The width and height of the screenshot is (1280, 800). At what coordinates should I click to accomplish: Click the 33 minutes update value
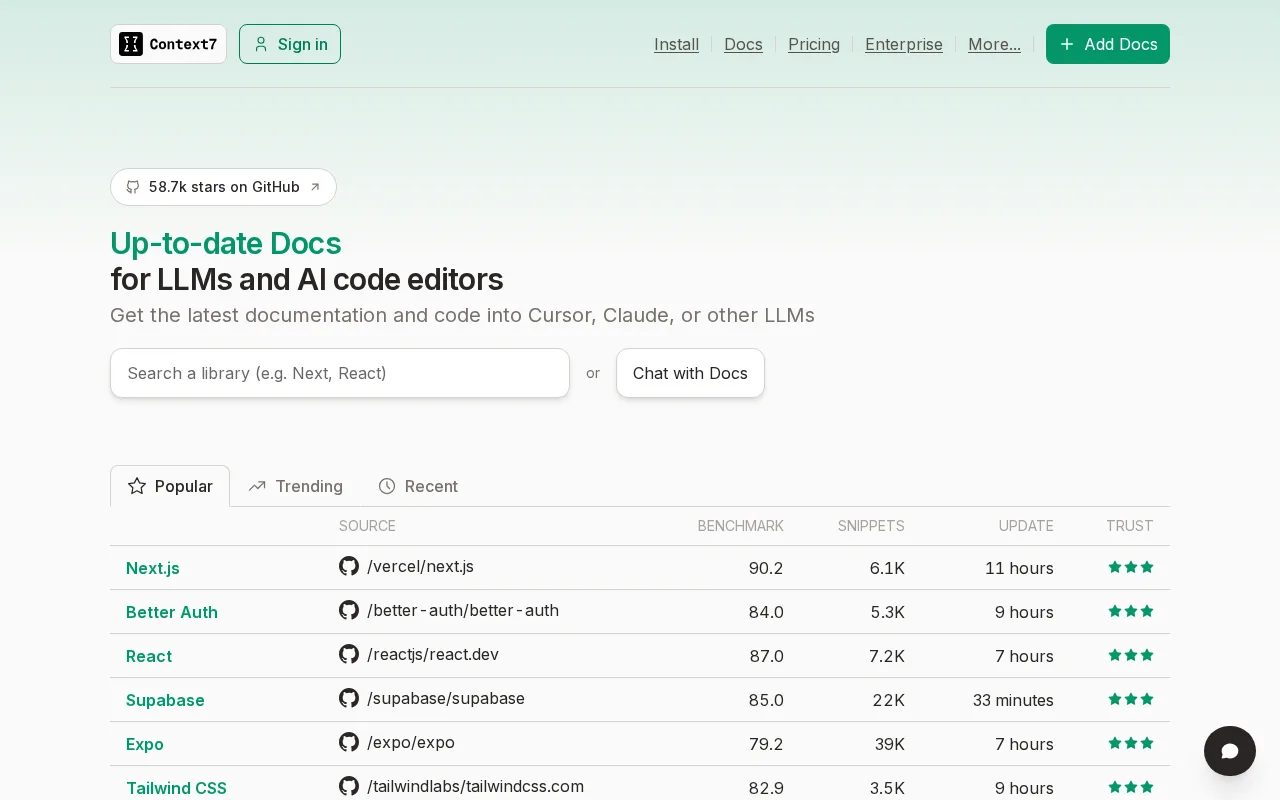coord(1013,700)
